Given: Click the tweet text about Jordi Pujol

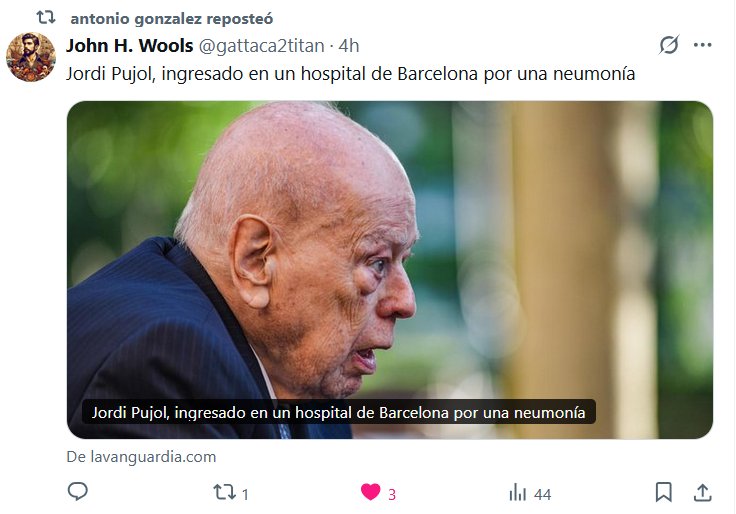Looking at the screenshot, I should pos(351,74).
